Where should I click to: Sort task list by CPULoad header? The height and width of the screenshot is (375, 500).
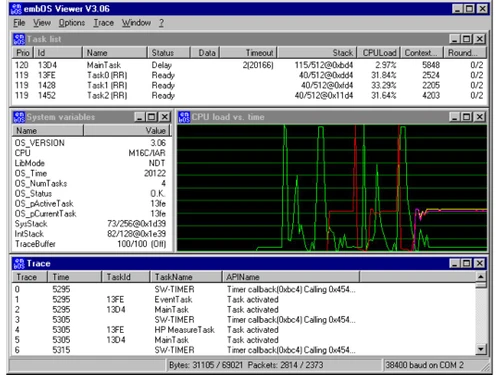[x=379, y=53]
